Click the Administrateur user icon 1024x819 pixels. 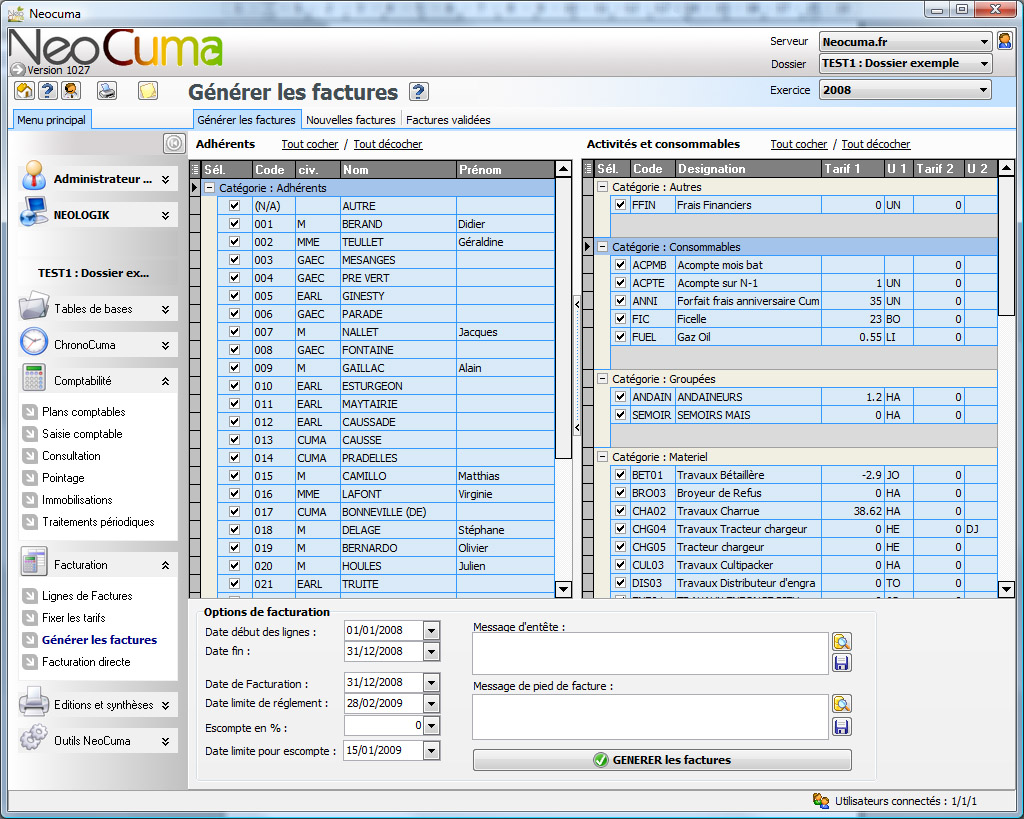coord(33,176)
